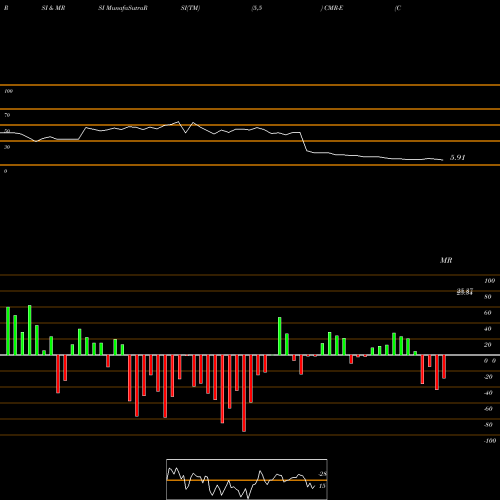Click the tallest red bar in the MR histogram

(x=244, y=393)
